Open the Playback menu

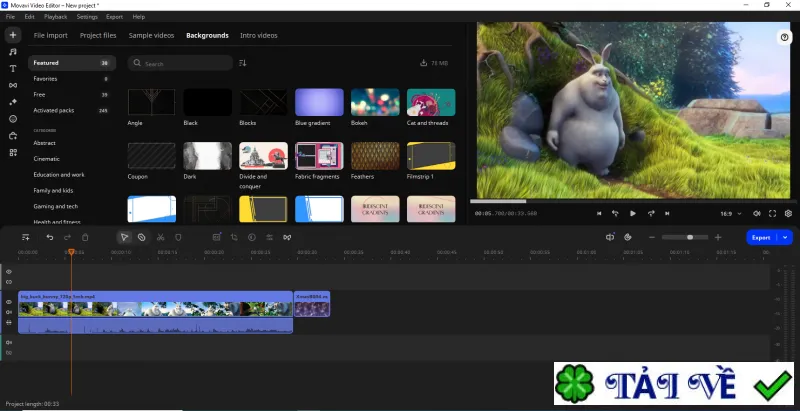55,17
